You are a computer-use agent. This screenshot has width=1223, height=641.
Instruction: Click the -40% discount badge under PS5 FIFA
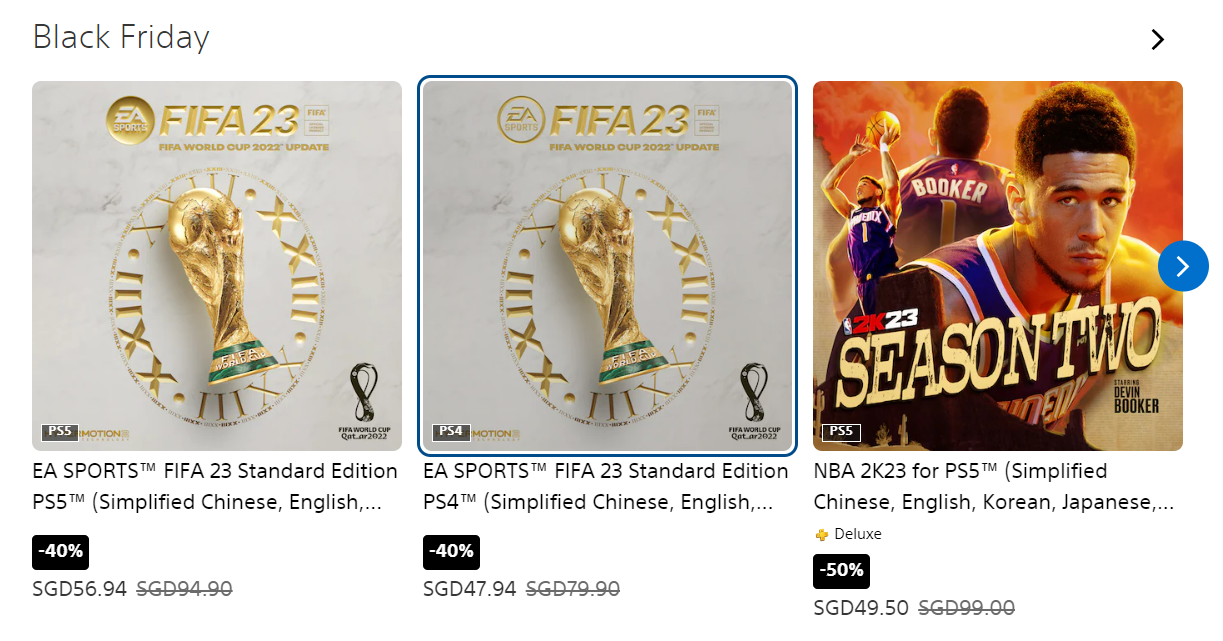(61, 552)
